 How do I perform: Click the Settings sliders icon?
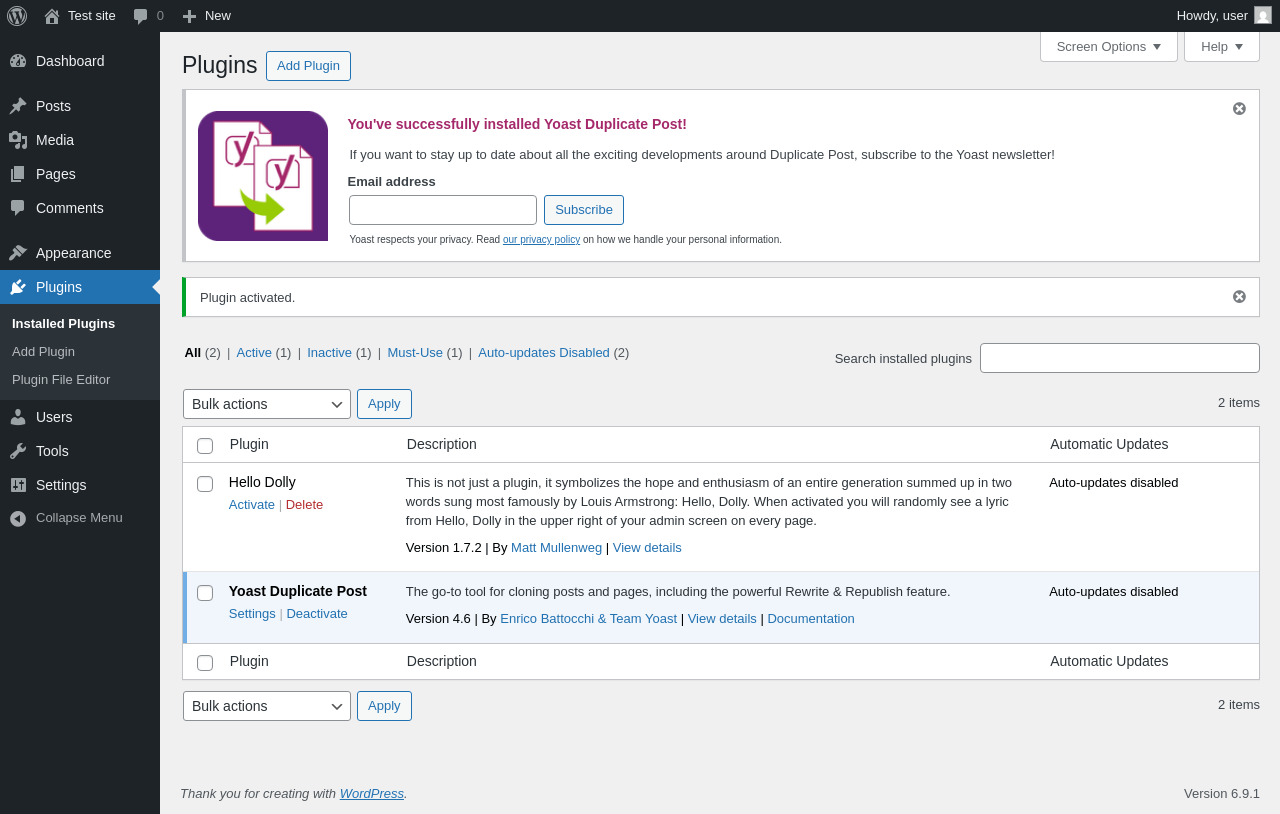coord(18,485)
